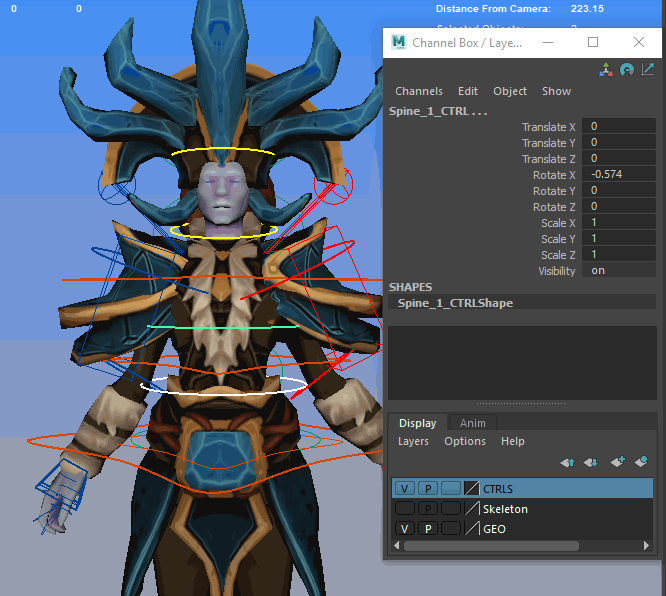Open the Edit menu
The image size is (666, 596).
point(468,91)
